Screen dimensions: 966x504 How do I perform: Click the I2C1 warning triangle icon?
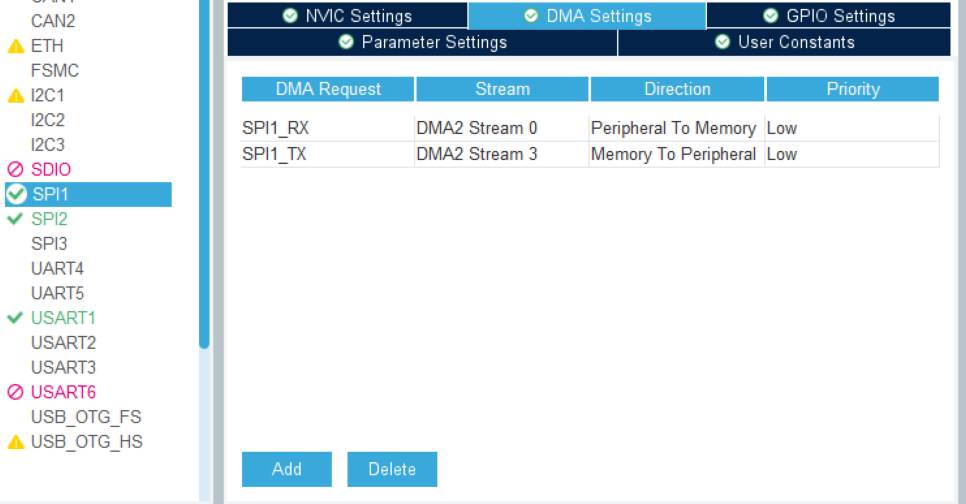pyautogui.click(x=16, y=96)
